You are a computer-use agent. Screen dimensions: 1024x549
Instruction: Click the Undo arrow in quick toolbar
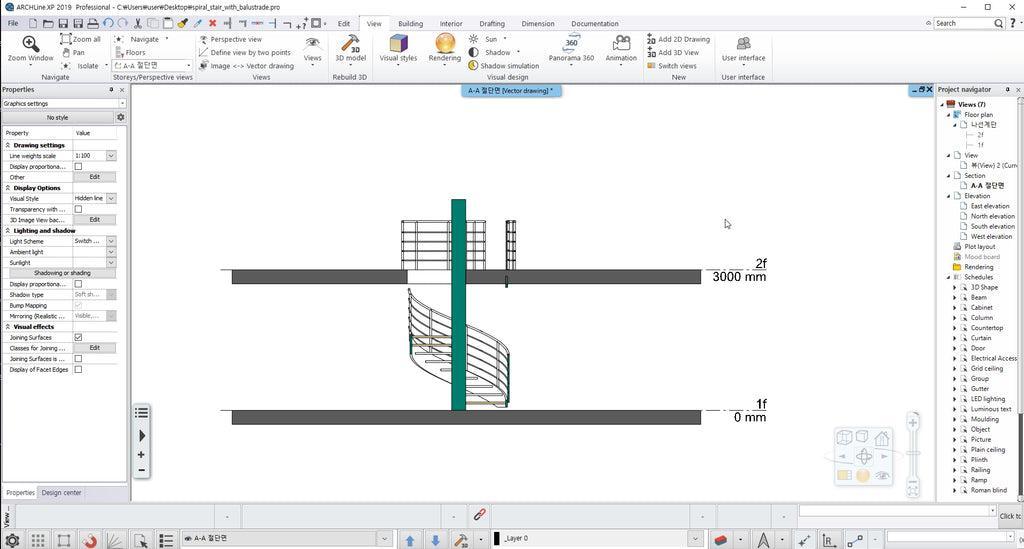(x=108, y=24)
